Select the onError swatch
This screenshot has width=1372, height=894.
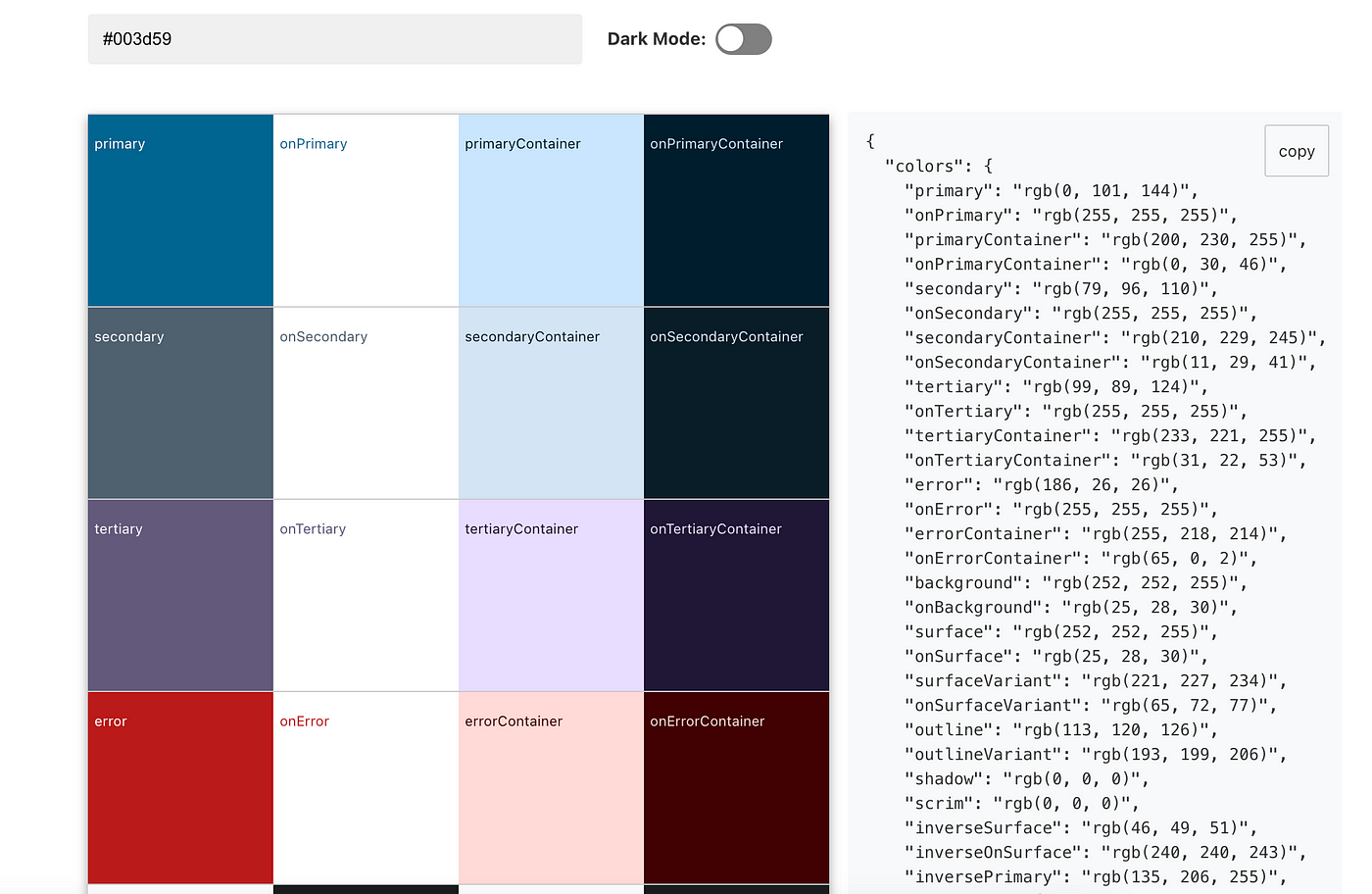[366, 788]
